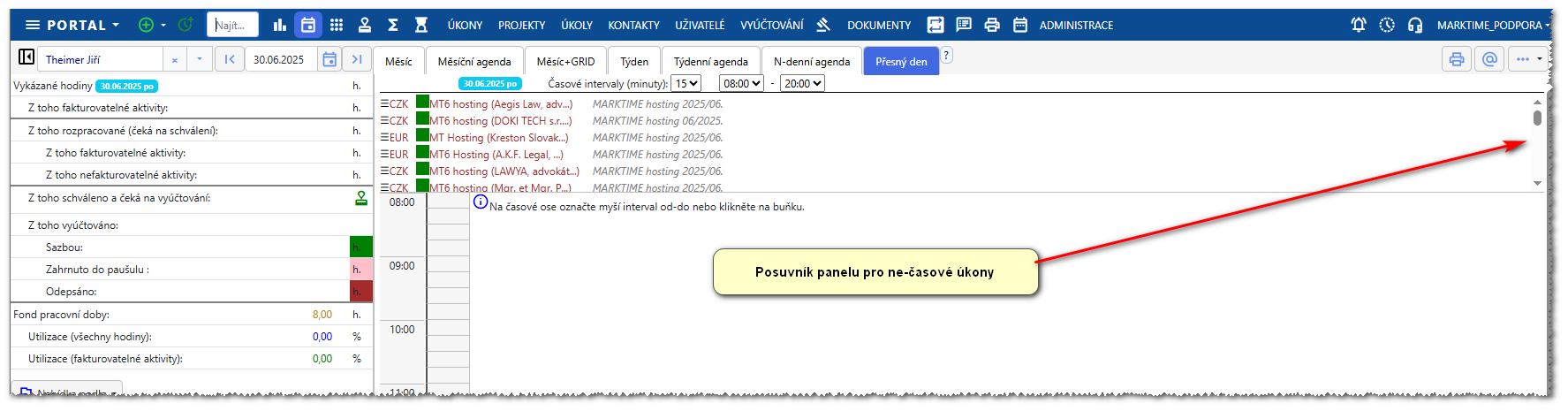This screenshot has height=411, width=1568.
Task: Open the notifications bell icon
Action: 1359,25
